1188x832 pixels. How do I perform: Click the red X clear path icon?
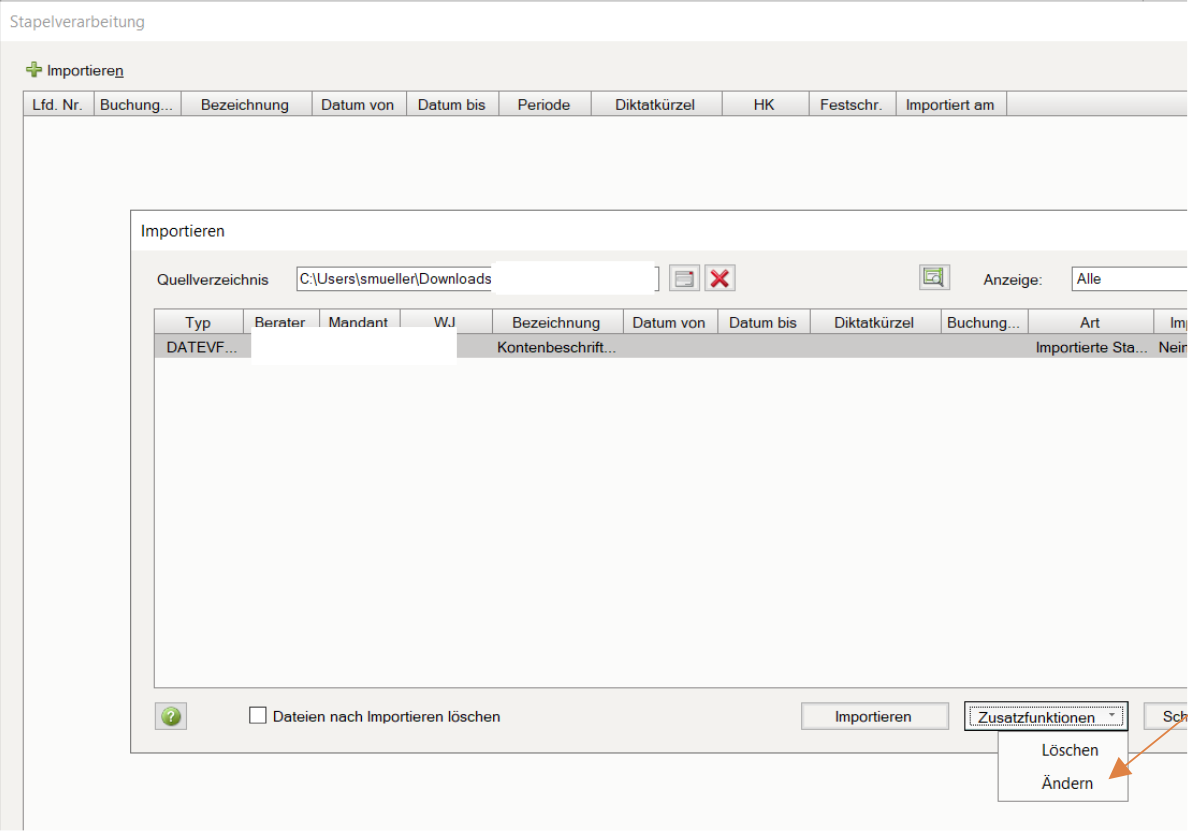coord(719,279)
